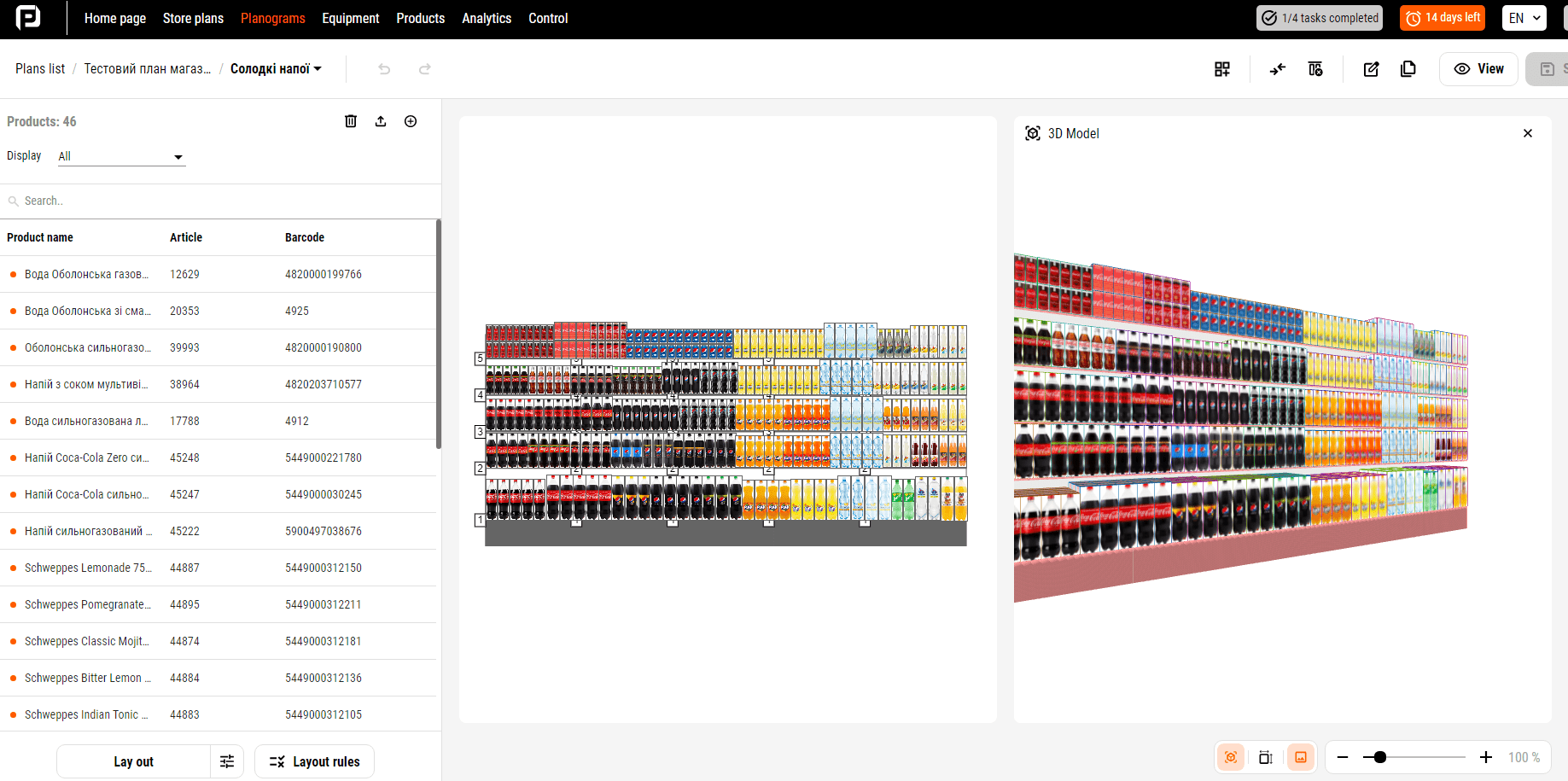The height and width of the screenshot is (781, 1568).
Task: Click the add-blocks grid icon
Action: [1222, 69]
